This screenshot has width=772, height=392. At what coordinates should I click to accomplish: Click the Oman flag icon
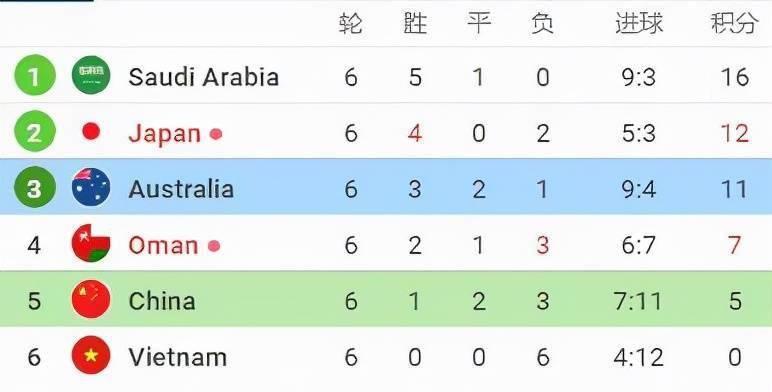(91, 243)
